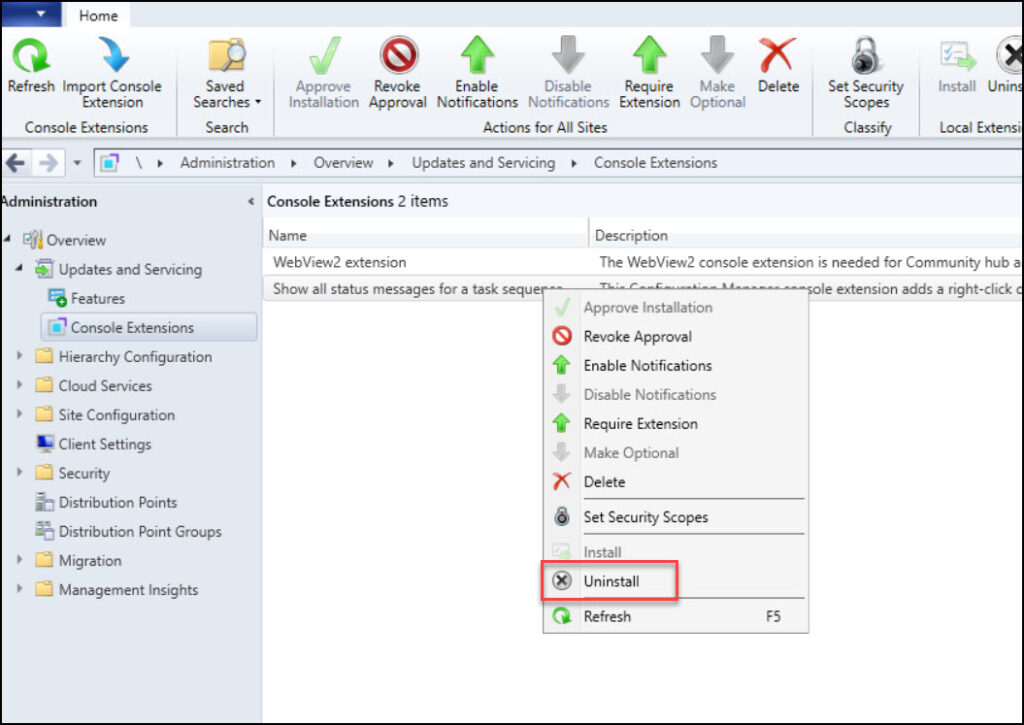Open the Migration folder in the tree
1024x725 pixels.
pos(79,560)
